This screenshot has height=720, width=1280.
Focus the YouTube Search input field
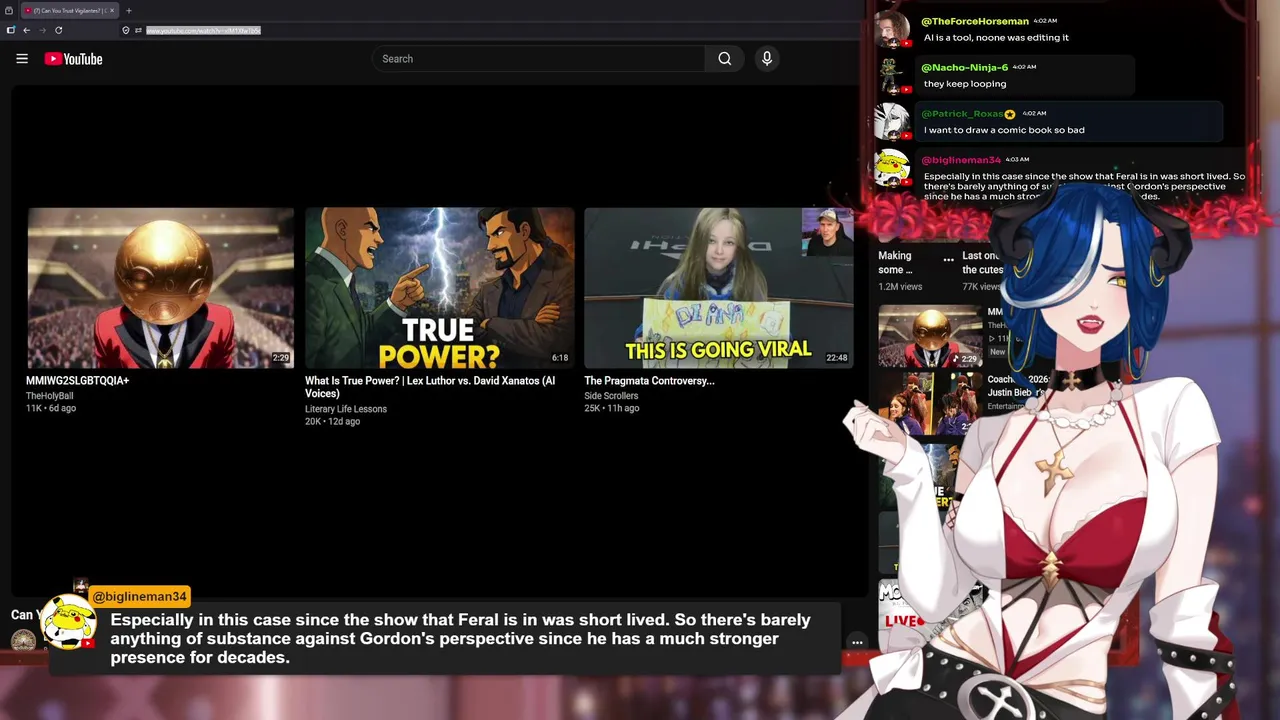coord(539,59)
